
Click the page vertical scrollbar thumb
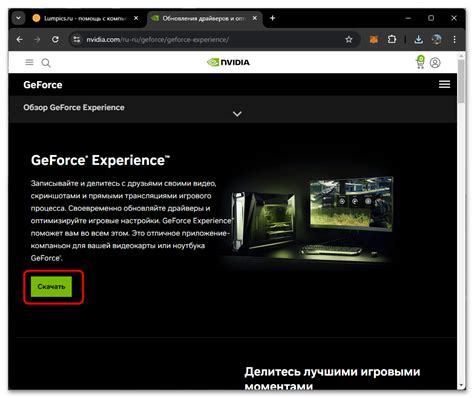point(461,82)
